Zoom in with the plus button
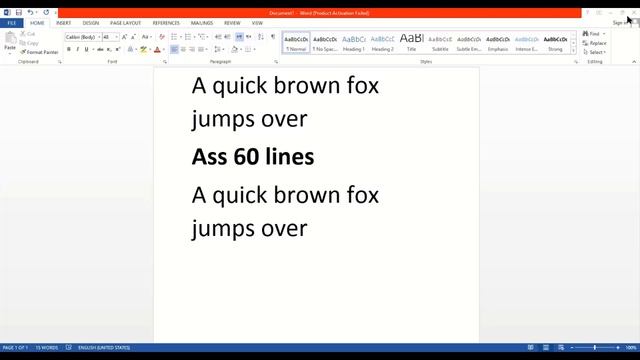The height and width of the screenshot is (360, 640). (618, 347)
